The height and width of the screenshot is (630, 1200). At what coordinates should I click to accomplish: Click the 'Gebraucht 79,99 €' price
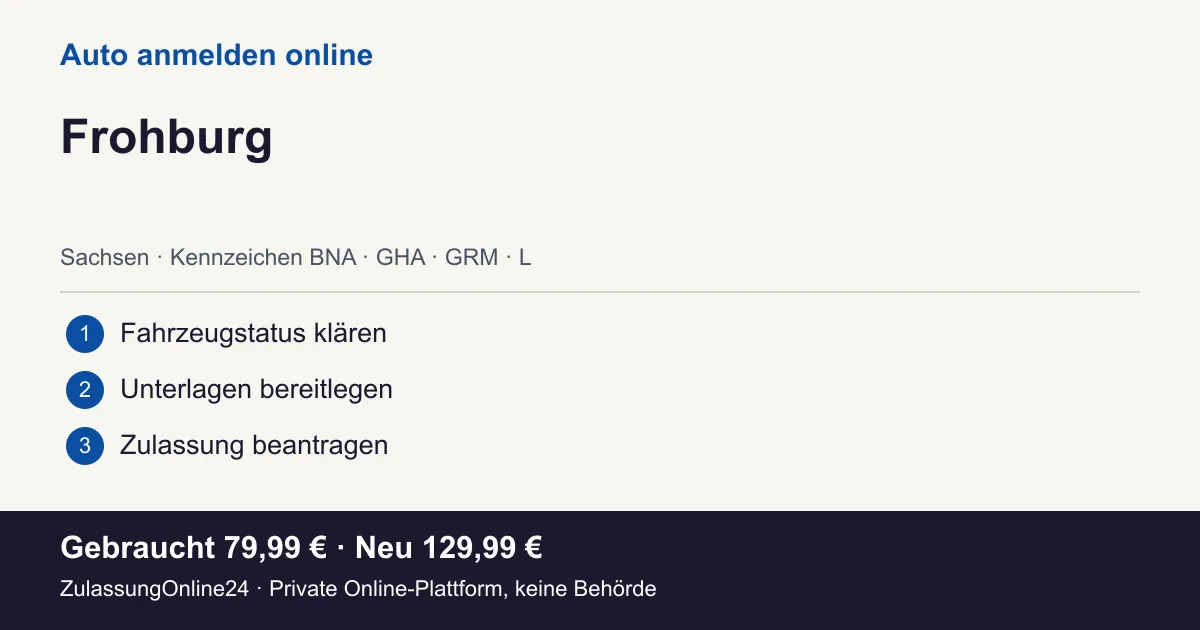(194, 548)
